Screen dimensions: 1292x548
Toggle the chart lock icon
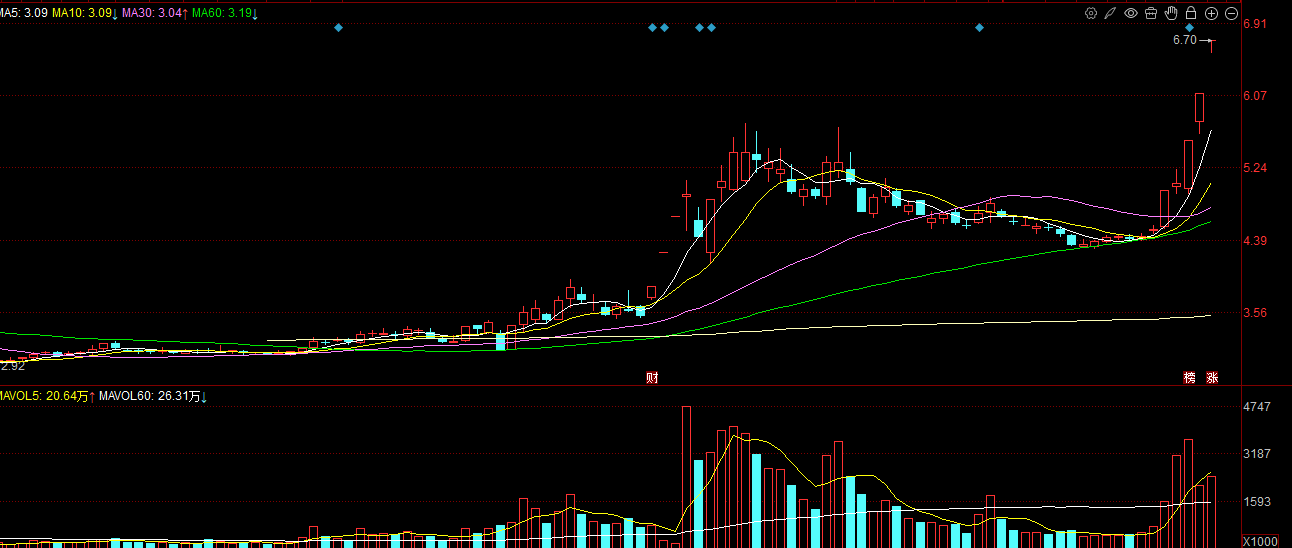tap(1191, 13)
